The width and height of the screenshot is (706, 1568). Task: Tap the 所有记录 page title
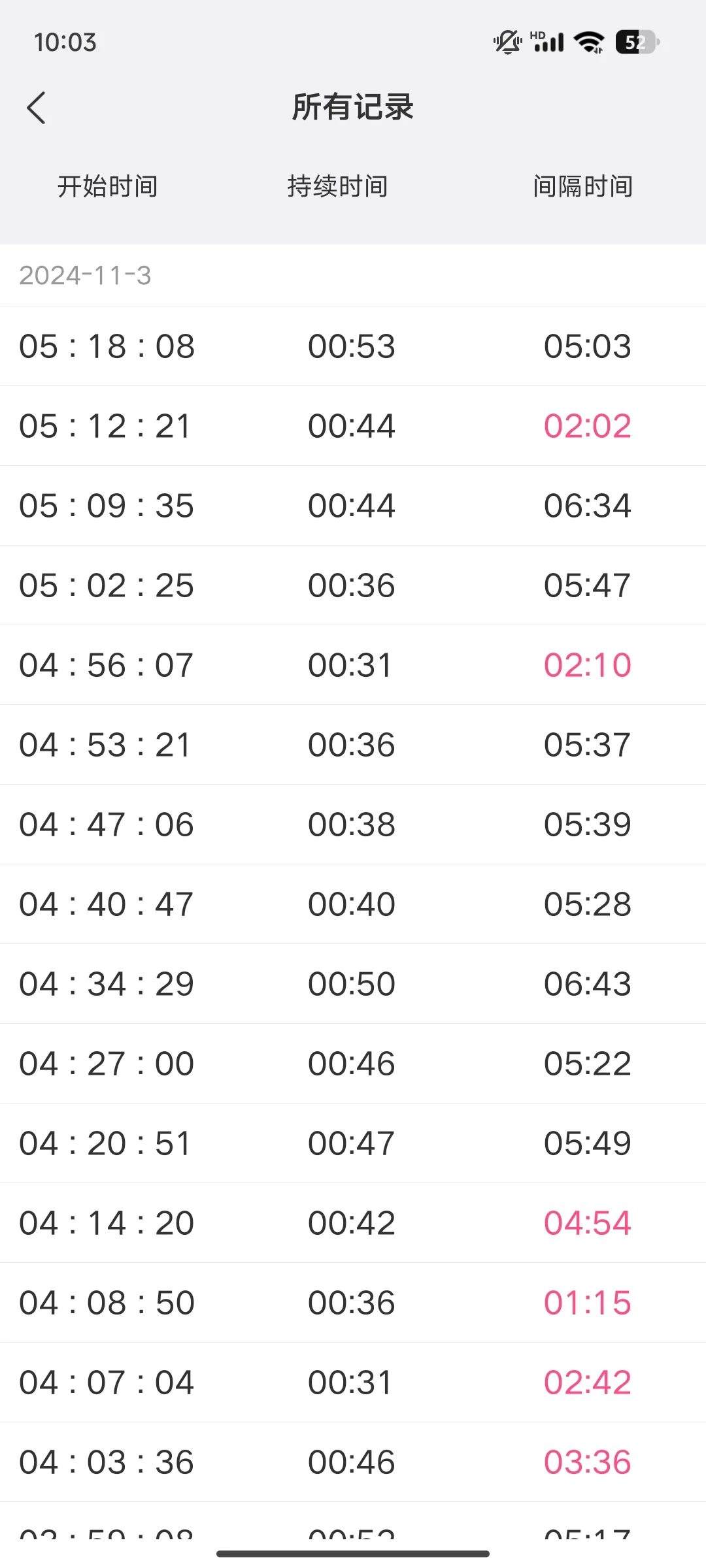[353, 107]
